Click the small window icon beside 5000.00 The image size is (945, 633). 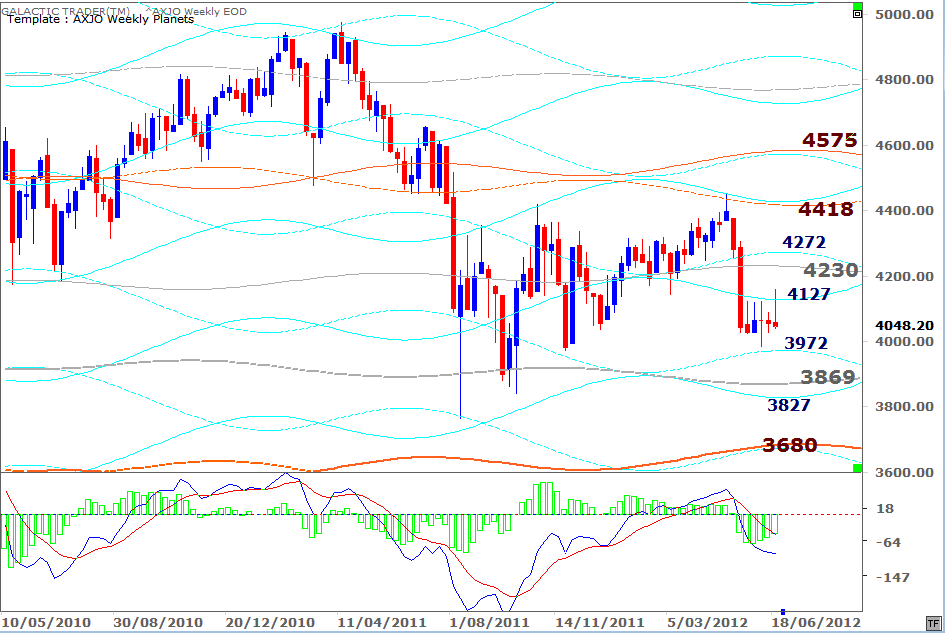858,14
